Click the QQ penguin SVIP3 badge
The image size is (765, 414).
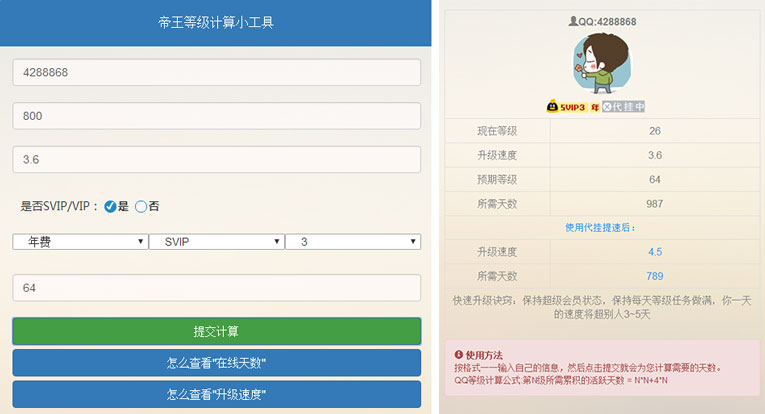[566, 106]
